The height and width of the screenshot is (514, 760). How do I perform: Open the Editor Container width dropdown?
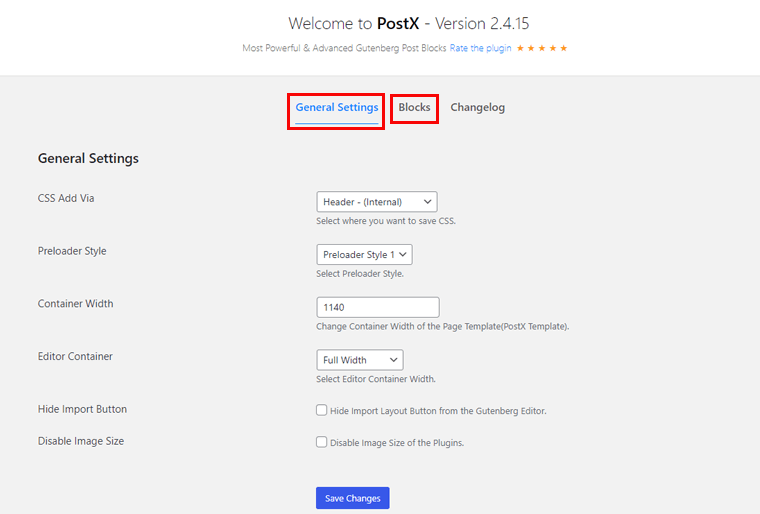point(359,360)
